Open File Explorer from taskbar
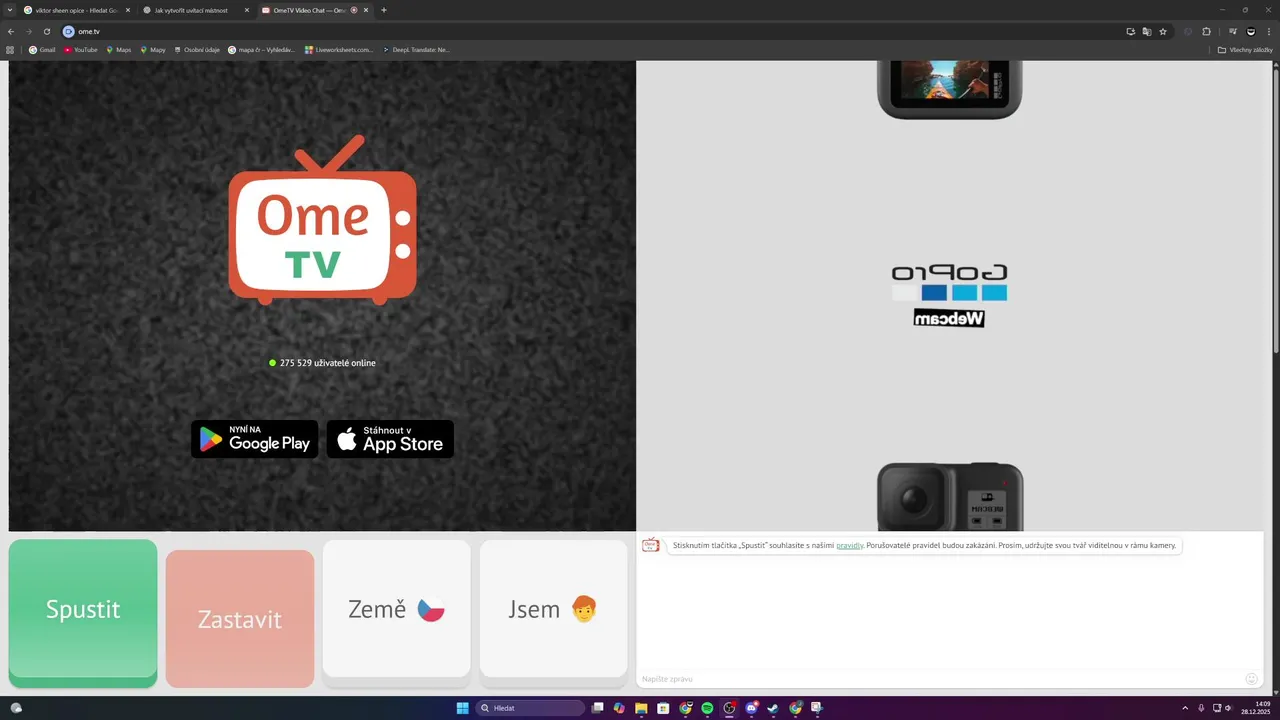Image resolution: width=1280 pixels, height=720 pixels. [641, 708]
